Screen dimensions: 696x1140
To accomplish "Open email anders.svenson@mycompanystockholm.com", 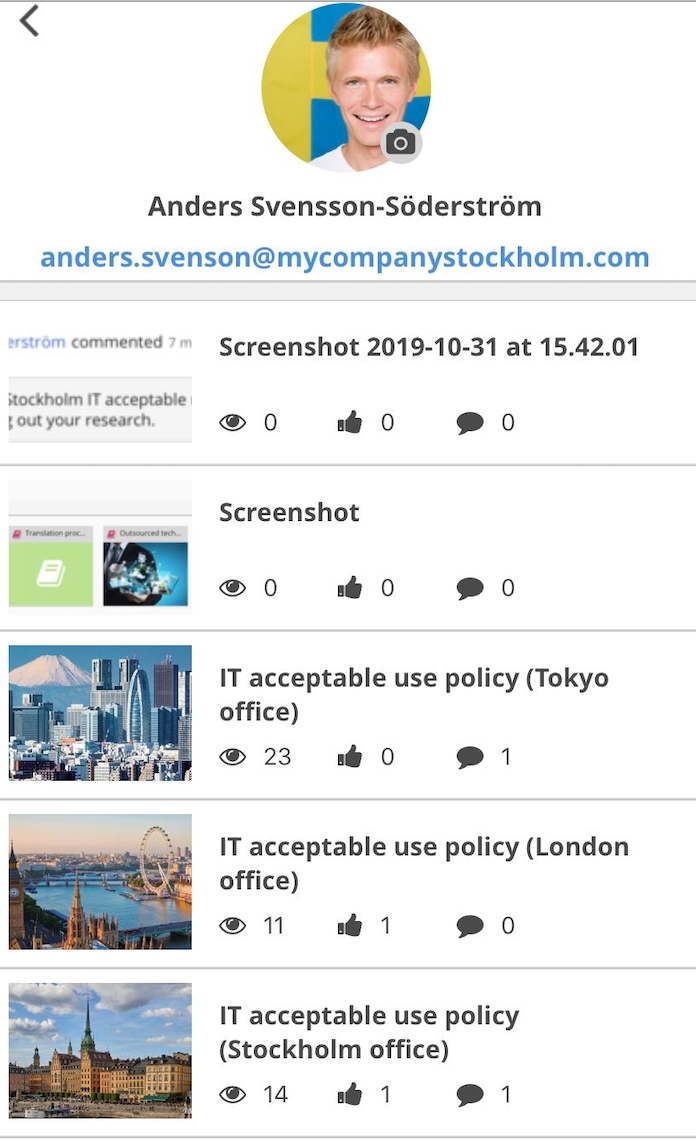I will [x=345, y=257].
